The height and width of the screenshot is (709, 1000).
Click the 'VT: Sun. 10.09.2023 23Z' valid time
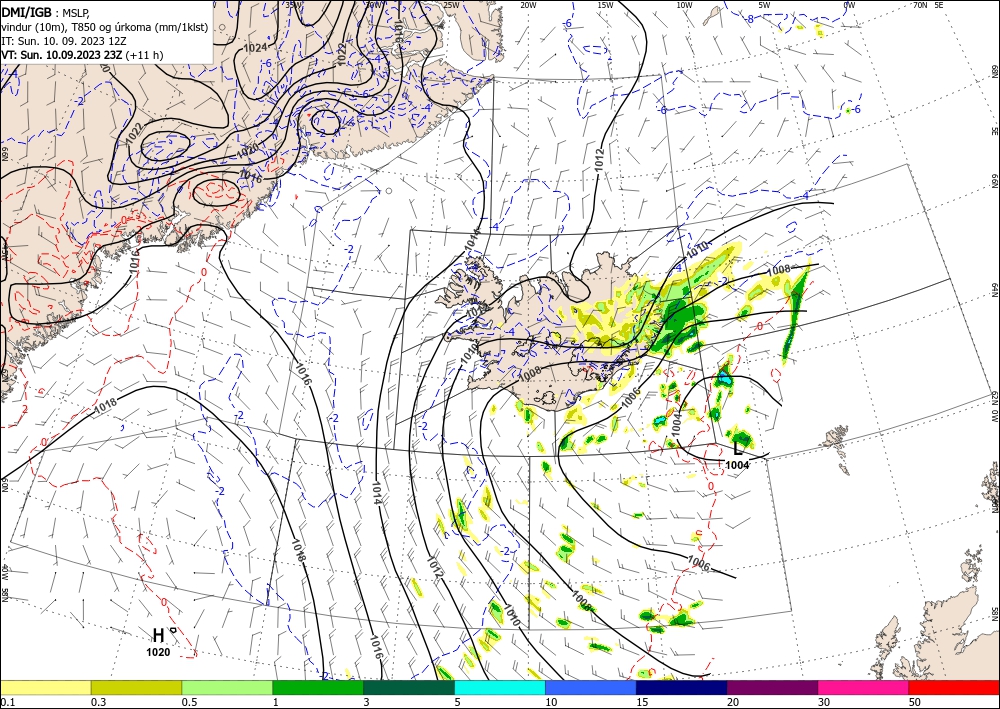(62, 55)
